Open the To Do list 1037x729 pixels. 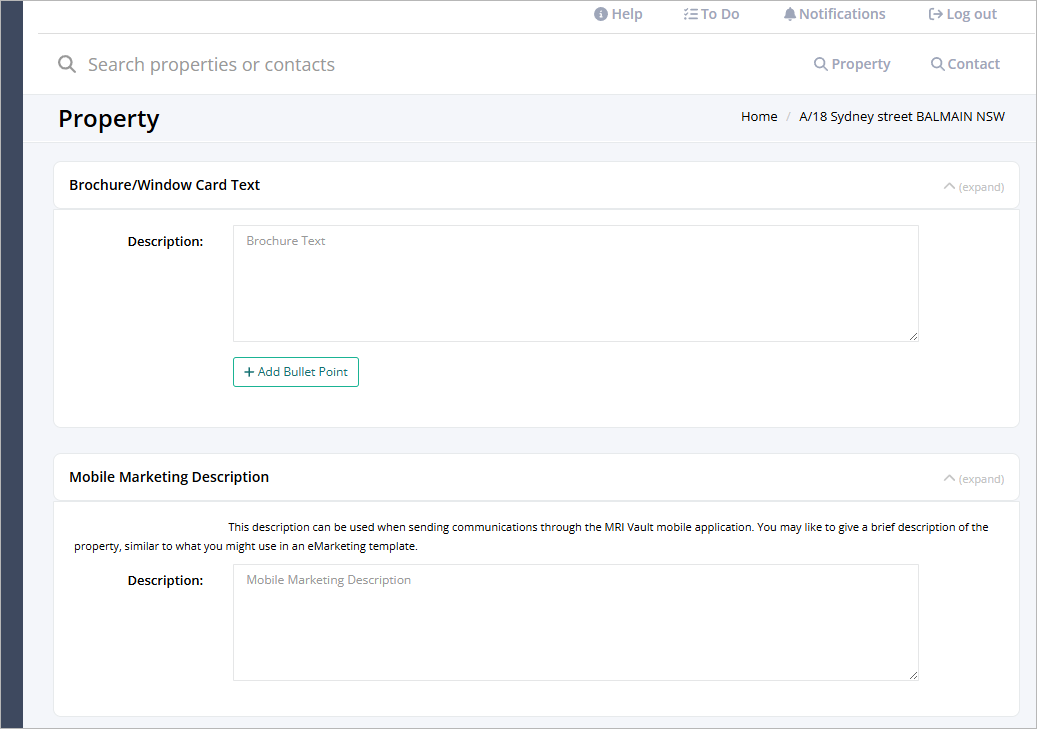(x=711, y=14)
